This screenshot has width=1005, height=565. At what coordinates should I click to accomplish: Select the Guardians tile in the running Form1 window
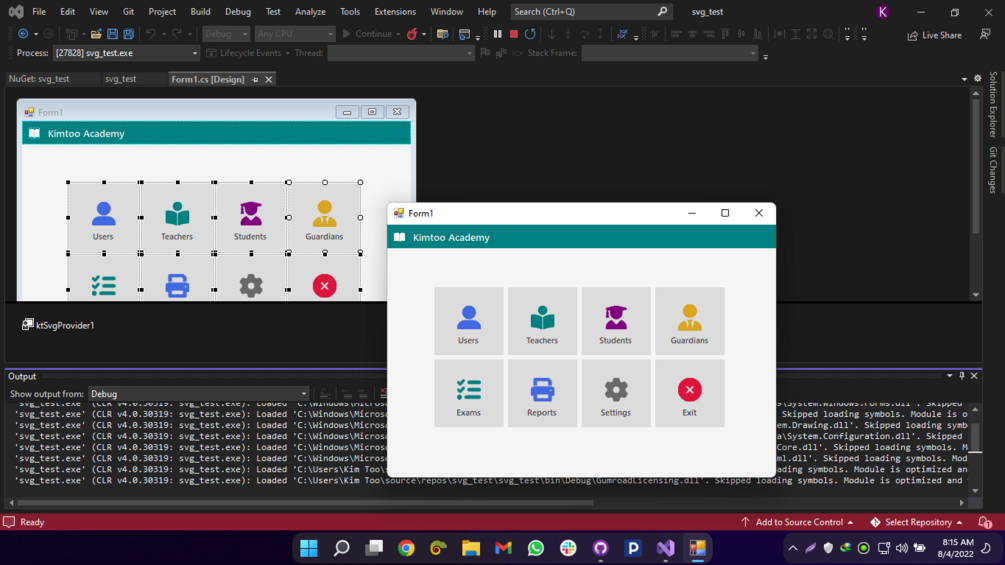point(690,321)
